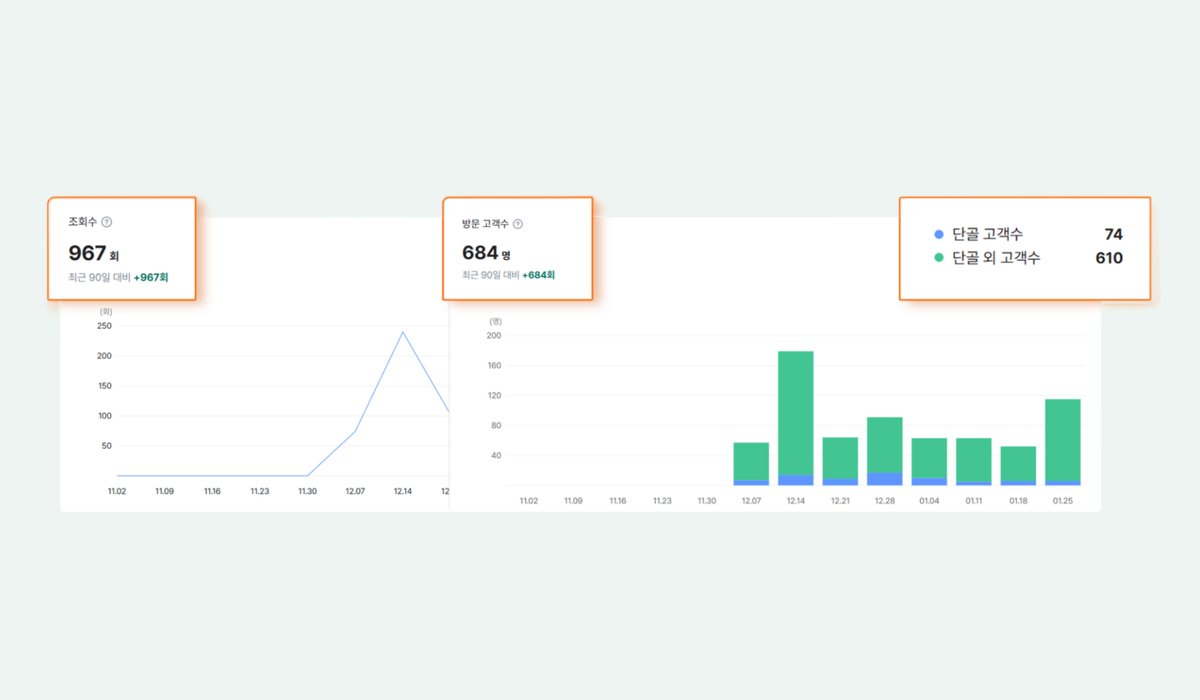The width and height of the screenshot is (1200, 700).
Task: Click the 01.11 bar in visitor chart
Action: pos(974,462)
